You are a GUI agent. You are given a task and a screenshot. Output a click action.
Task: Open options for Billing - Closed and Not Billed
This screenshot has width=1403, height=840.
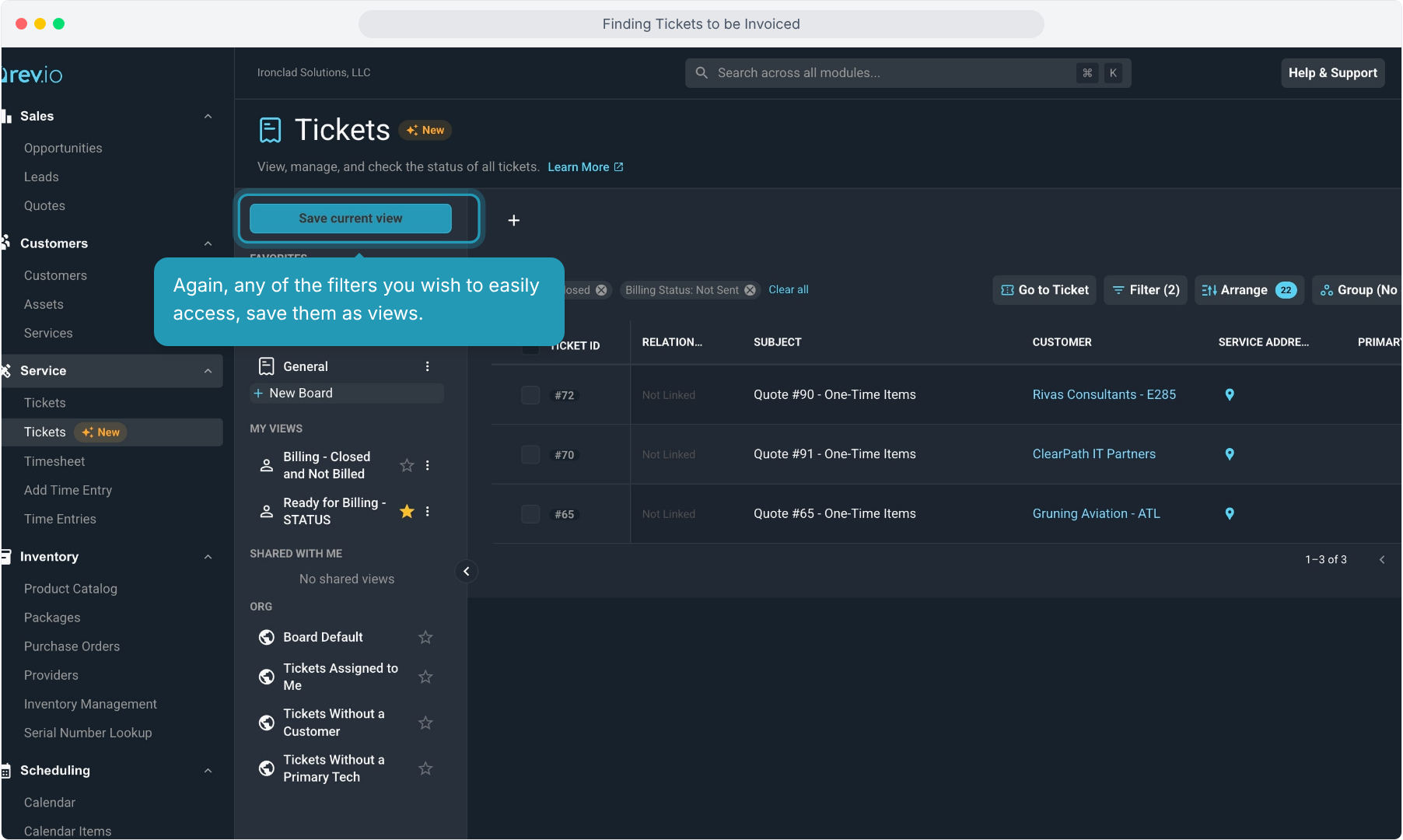tap(427, 465)
